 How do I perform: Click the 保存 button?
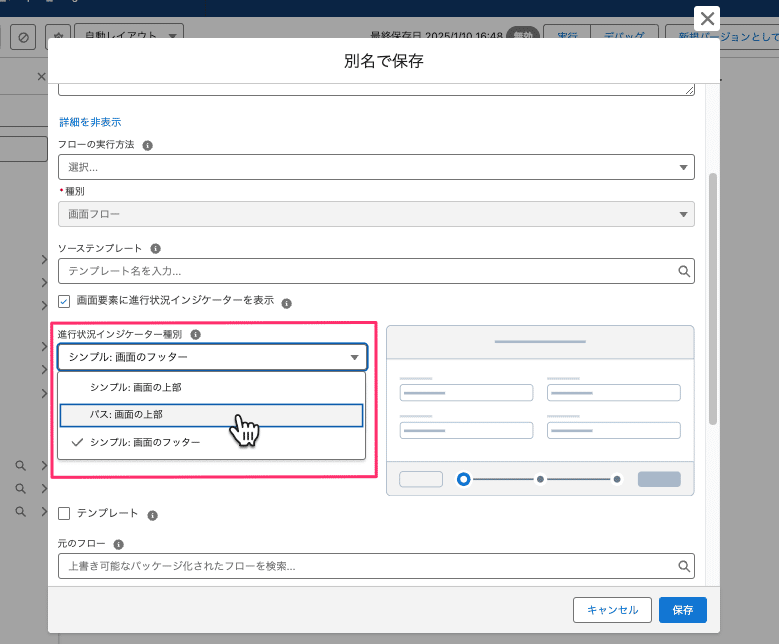click(683, 610)
